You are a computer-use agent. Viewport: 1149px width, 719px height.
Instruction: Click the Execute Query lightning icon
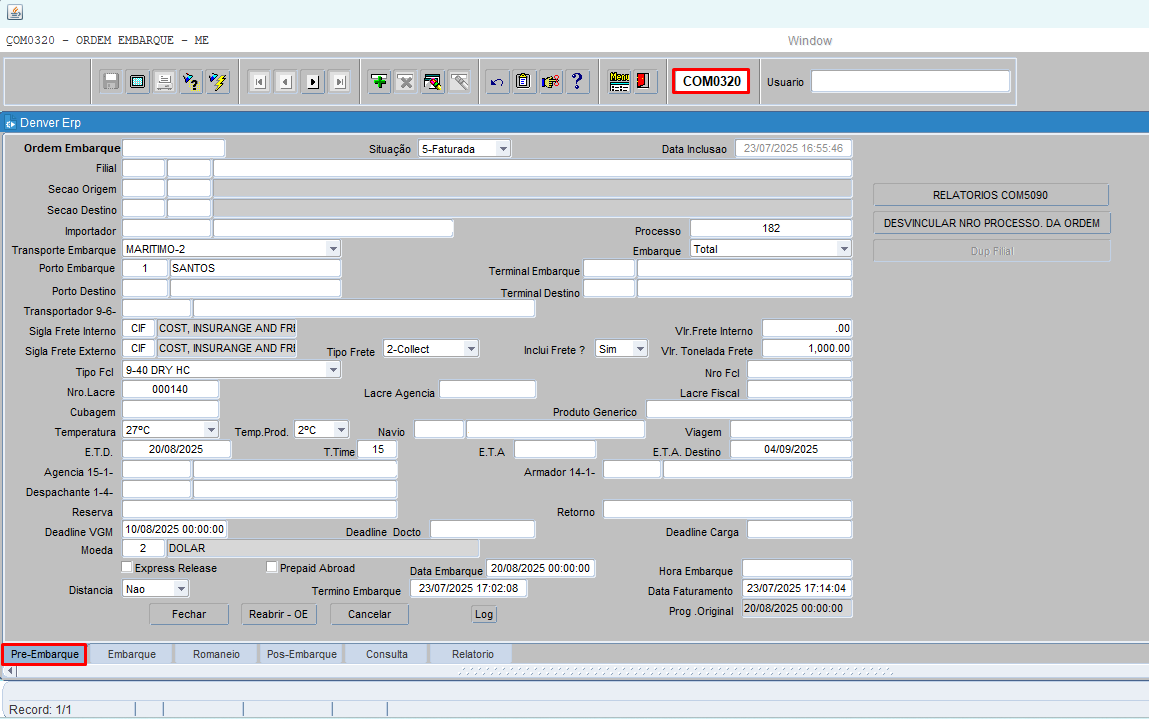[x=218, y=82]
